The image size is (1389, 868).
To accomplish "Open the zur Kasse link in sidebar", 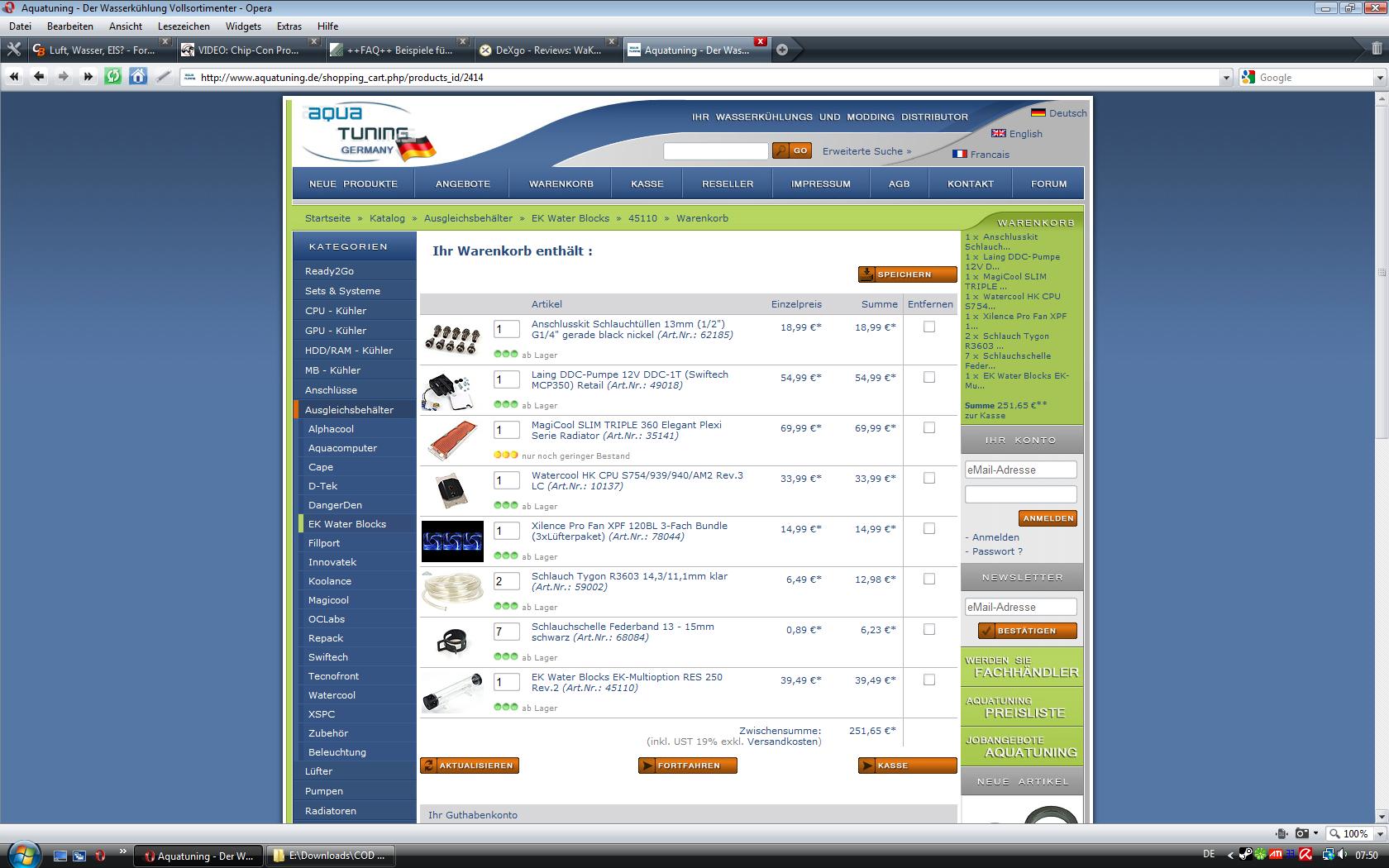I will click(985, 415).
